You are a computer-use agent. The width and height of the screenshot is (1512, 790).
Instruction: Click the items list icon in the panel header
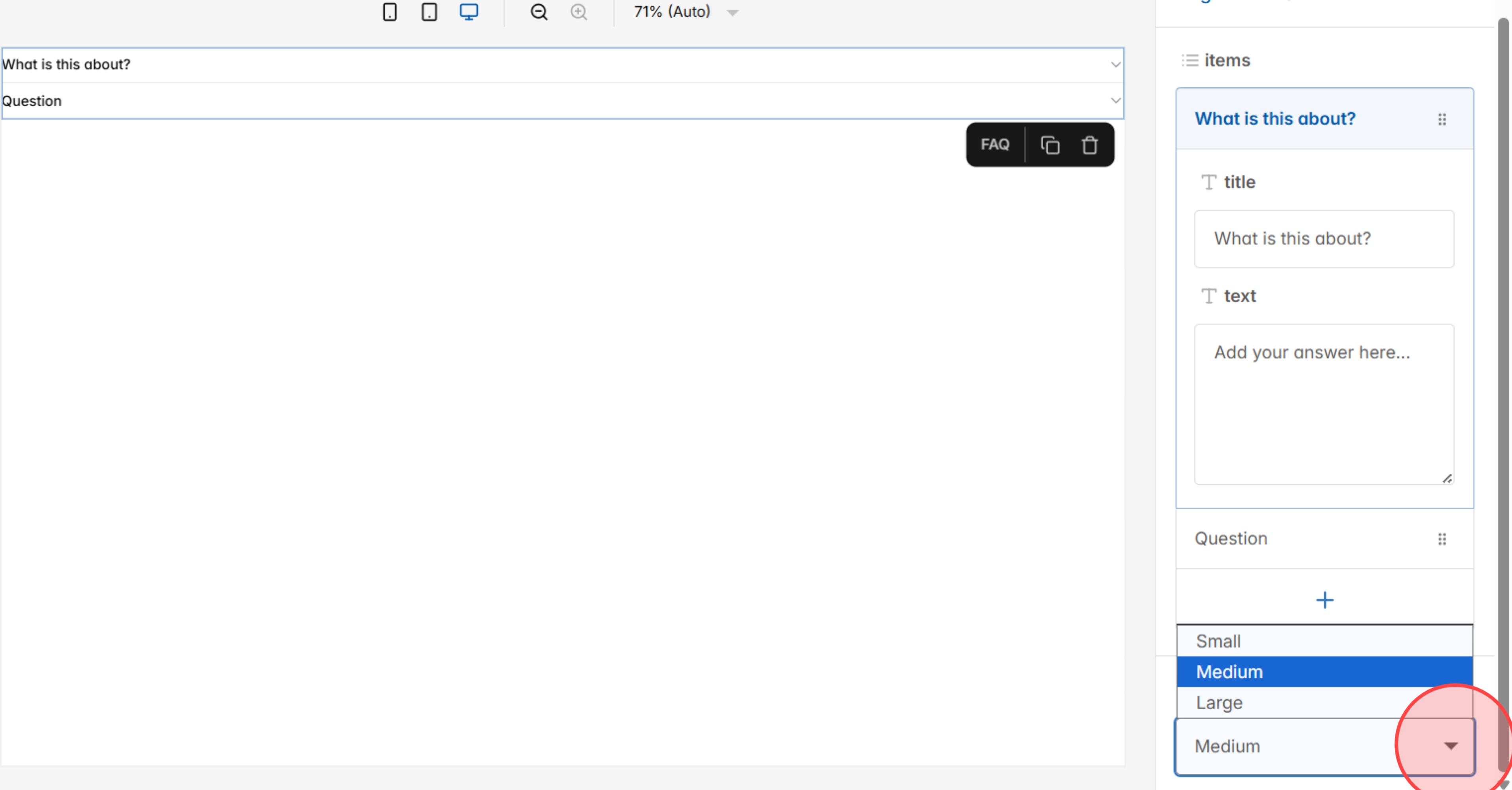point(1189,60)
